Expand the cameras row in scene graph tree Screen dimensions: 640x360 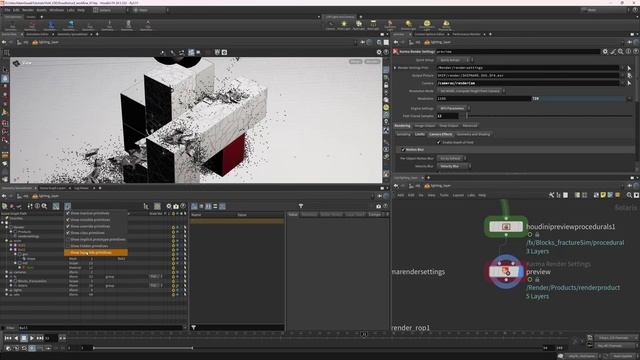click(x=7, y=272)
